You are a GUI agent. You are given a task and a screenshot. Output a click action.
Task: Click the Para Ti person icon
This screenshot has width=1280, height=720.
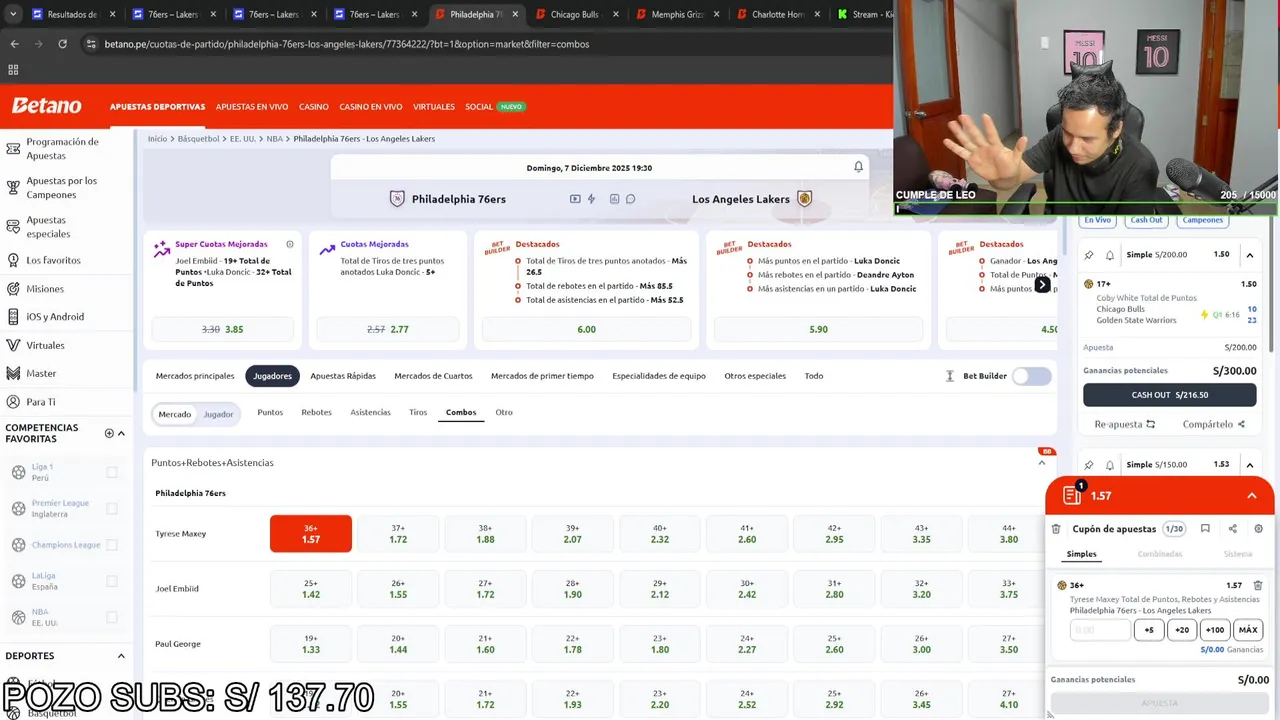(x=13, y=402)
